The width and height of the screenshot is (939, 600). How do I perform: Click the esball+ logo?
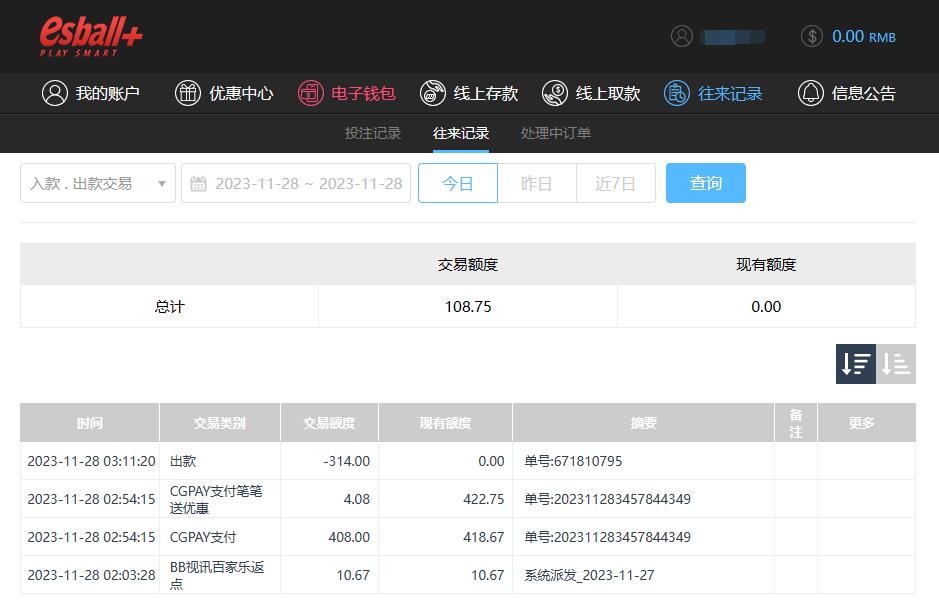91,37
